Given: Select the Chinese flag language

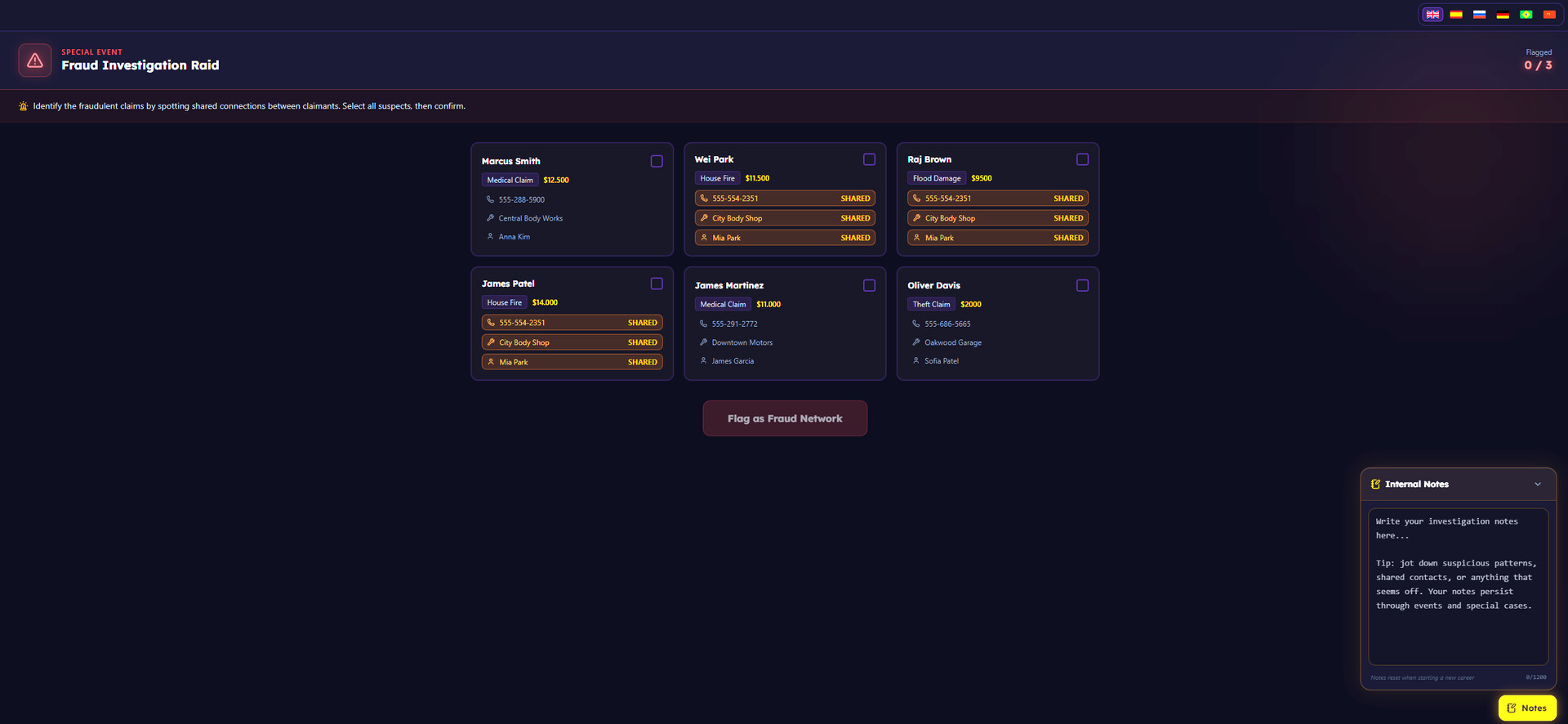Looking at the screenshot, I should [1549, 15].
